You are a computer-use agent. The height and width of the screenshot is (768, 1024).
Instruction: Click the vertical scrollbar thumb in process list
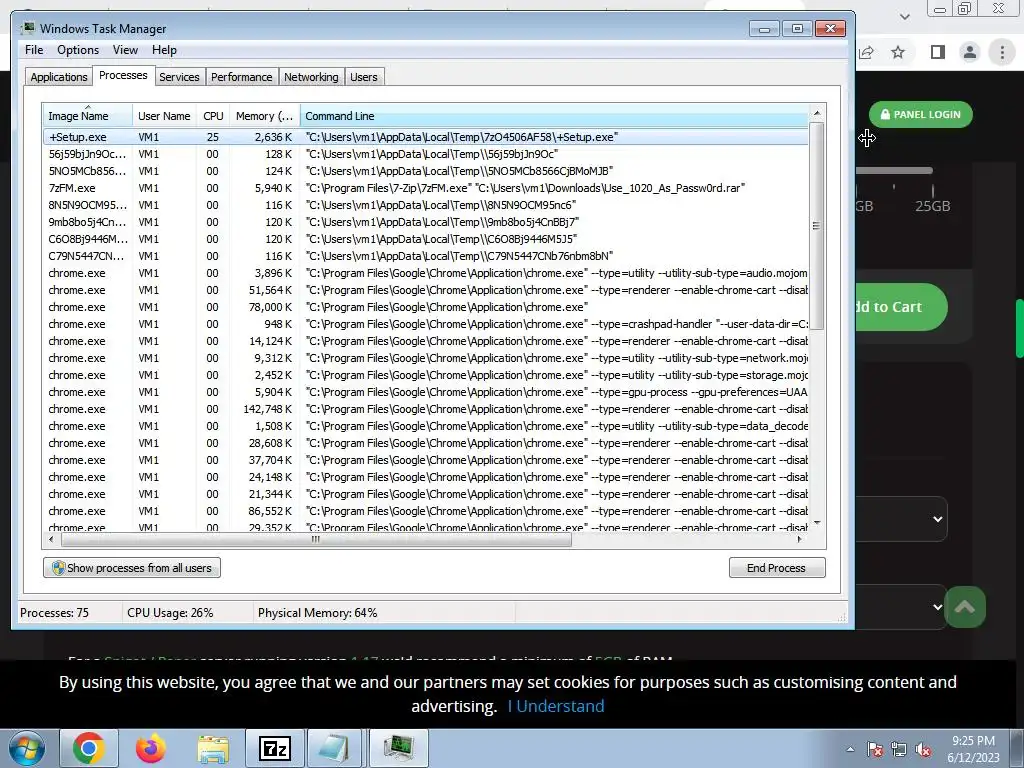point(816,226)
